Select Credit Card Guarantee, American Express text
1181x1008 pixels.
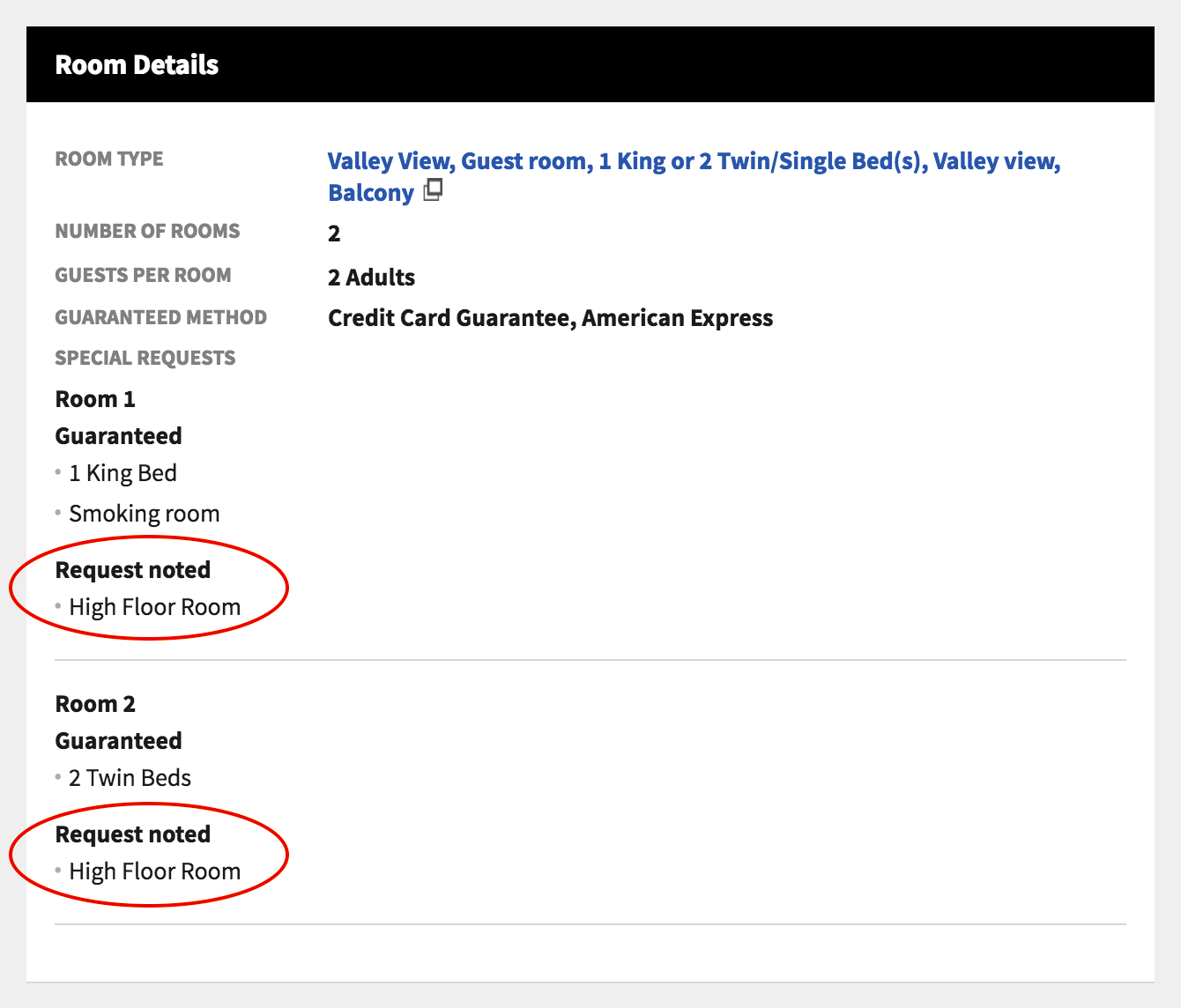550,318
